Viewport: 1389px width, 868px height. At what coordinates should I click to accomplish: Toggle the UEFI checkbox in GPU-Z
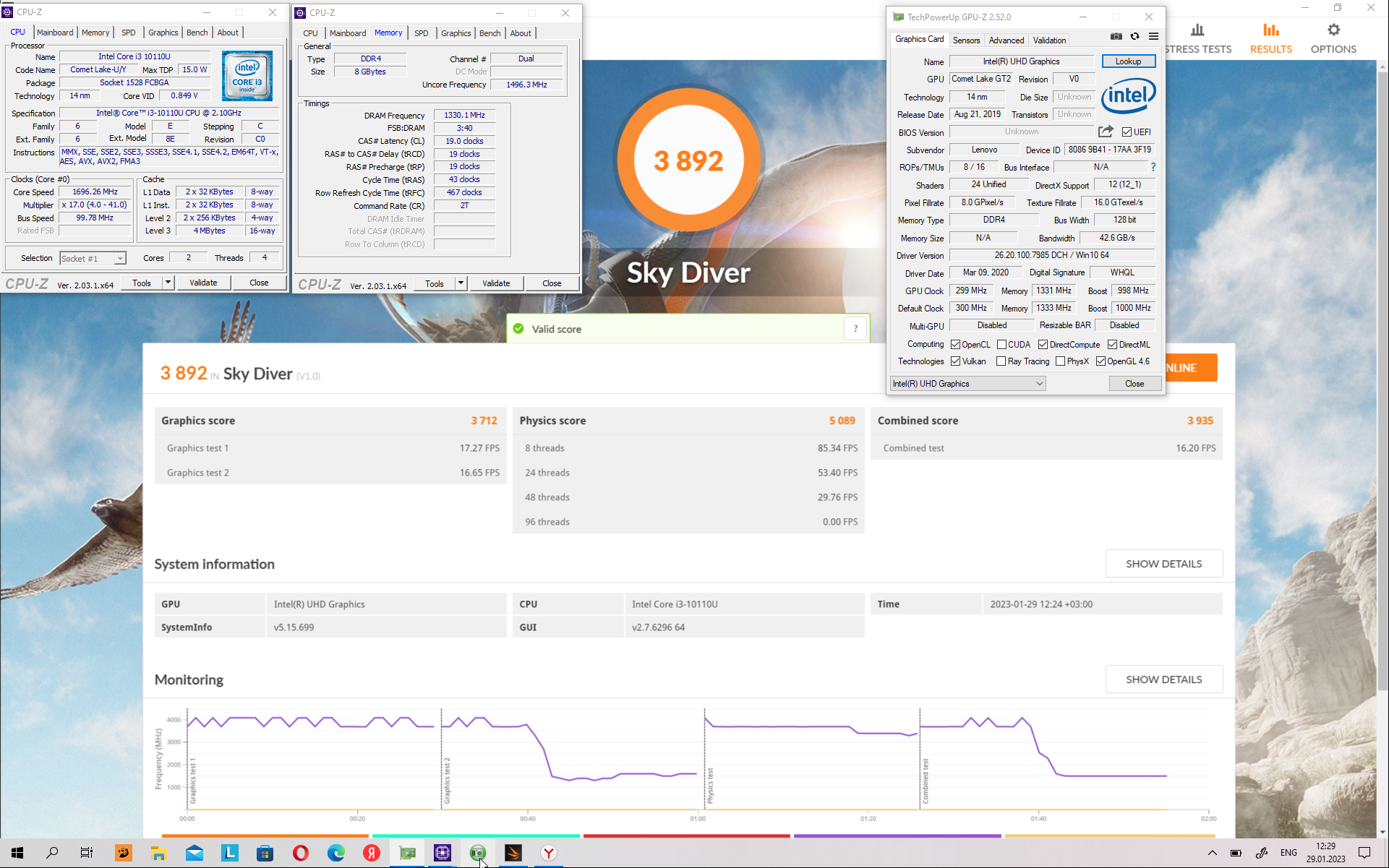click(1127, 132)
